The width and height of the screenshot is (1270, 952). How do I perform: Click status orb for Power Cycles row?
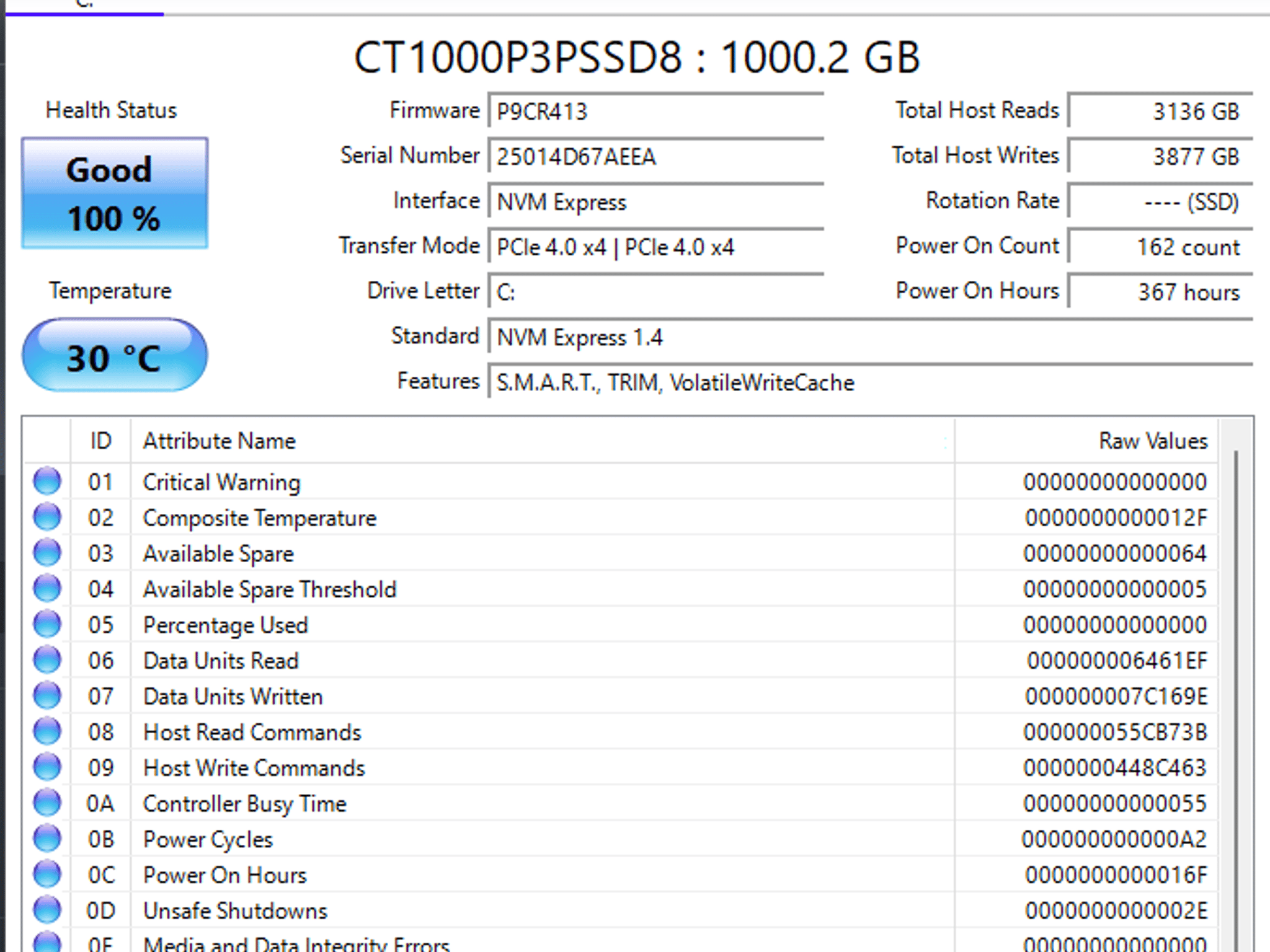pos(47,839)
